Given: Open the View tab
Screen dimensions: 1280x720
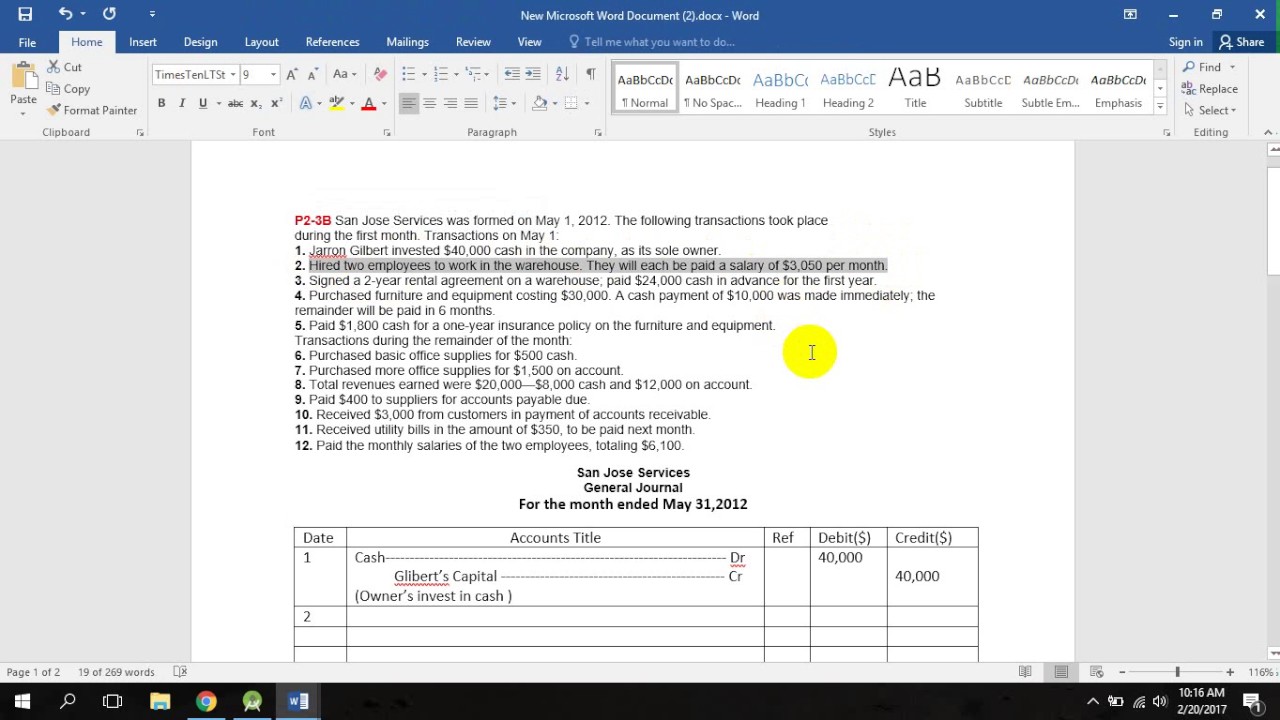Looking at the screenshot, I should (x=529, y=42).
